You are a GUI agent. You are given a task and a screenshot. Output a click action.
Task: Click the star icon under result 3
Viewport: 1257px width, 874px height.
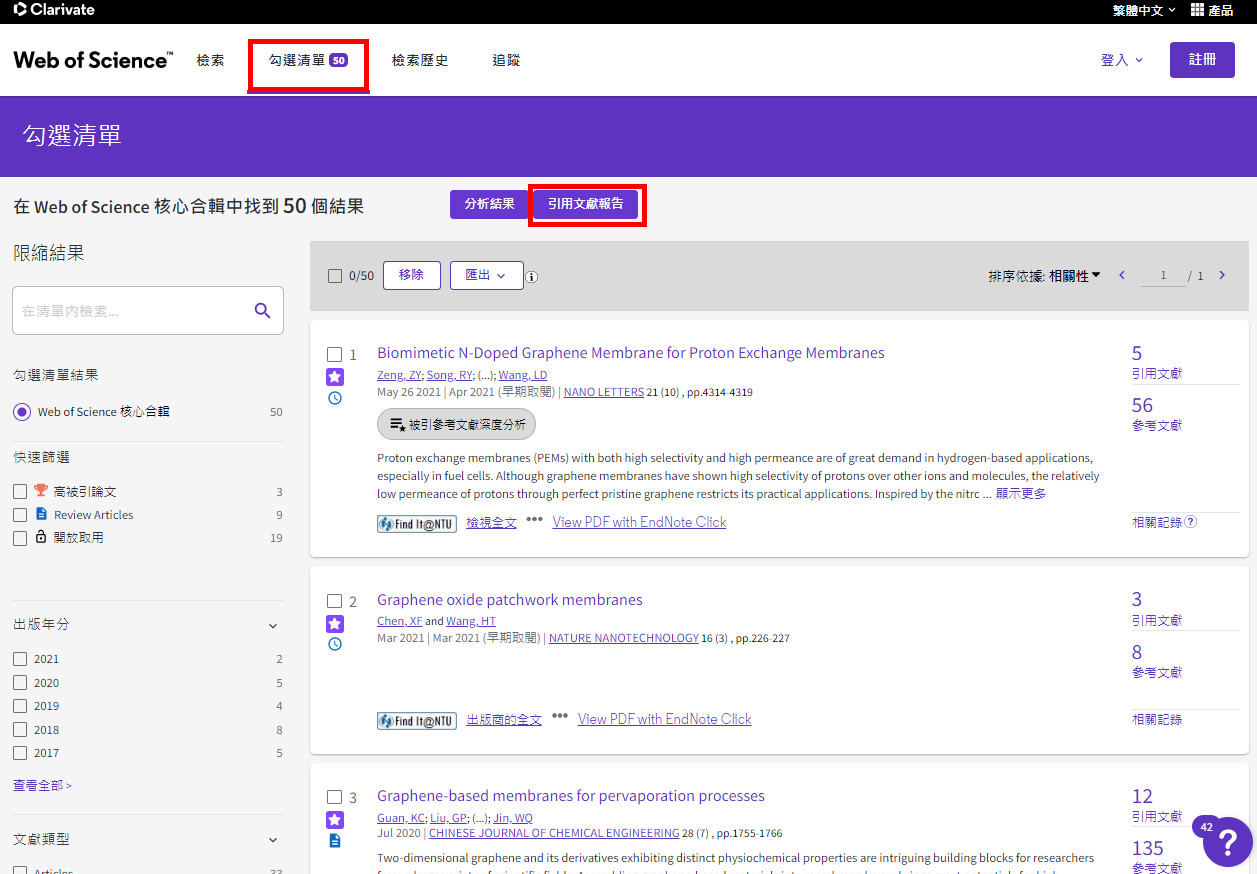(x=335, y=820)
